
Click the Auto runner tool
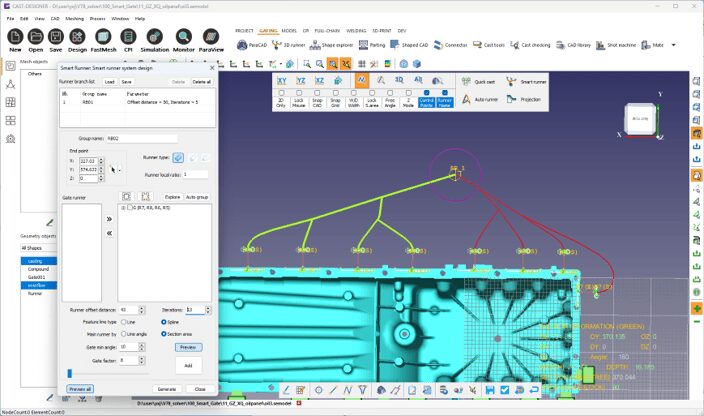coord(467,100)
